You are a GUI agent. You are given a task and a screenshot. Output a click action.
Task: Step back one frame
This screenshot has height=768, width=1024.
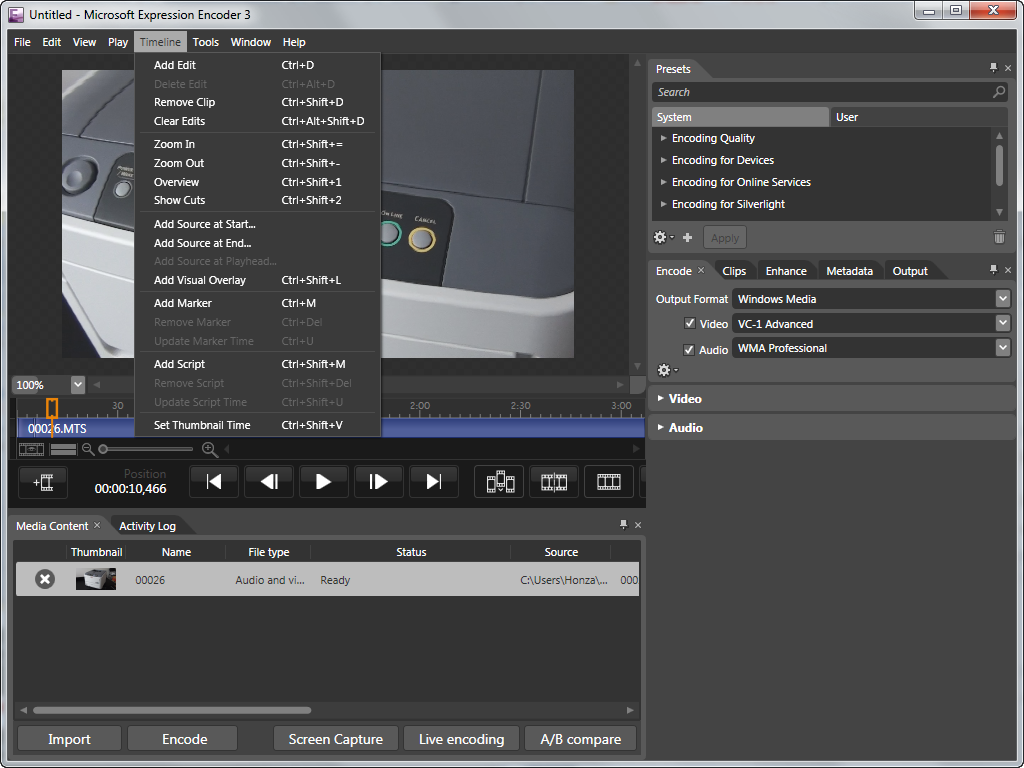(x=269, y=482)
